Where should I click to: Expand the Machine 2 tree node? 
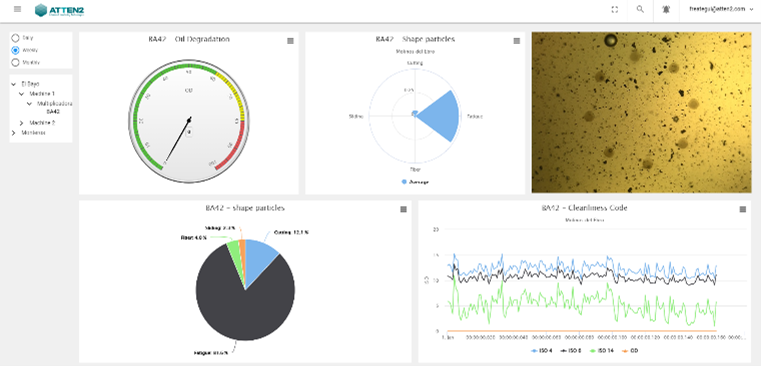coord(21,123)
